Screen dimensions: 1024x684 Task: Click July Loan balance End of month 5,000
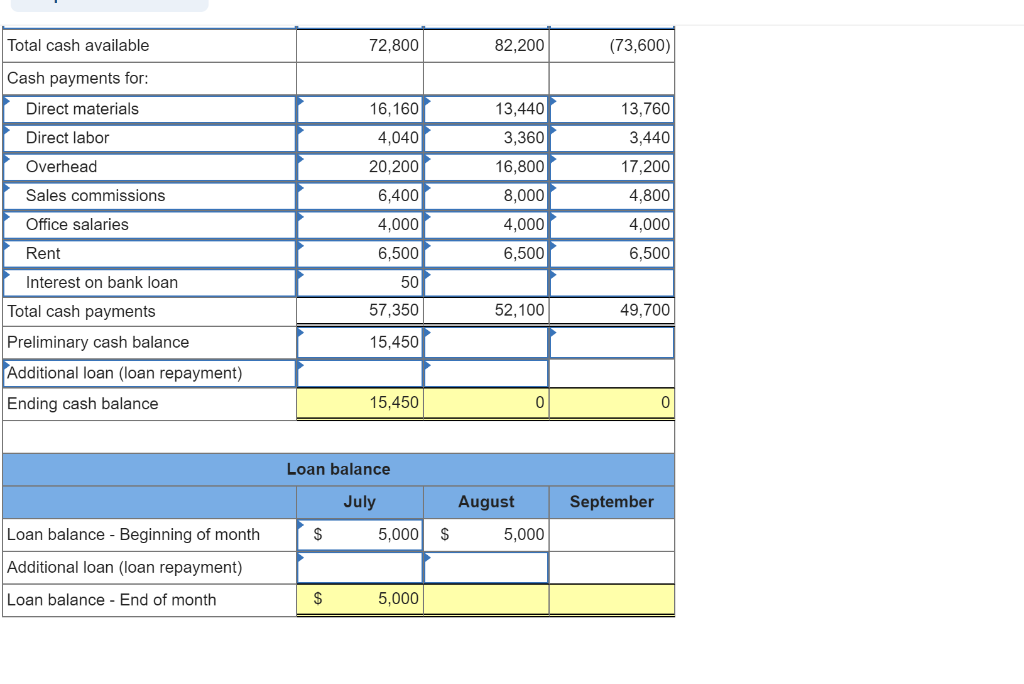pyautogui.click(x=360, y=599)
